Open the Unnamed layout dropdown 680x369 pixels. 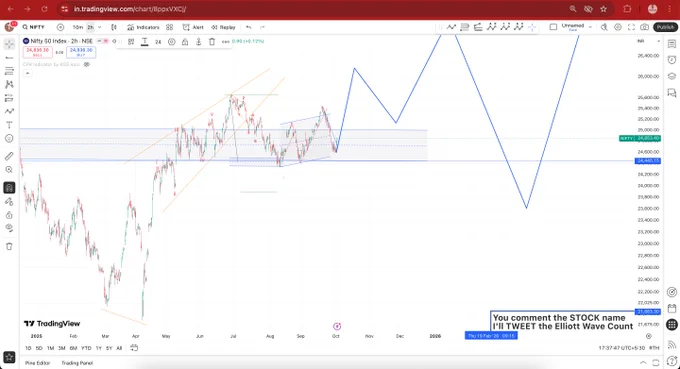tap(590, 27)
